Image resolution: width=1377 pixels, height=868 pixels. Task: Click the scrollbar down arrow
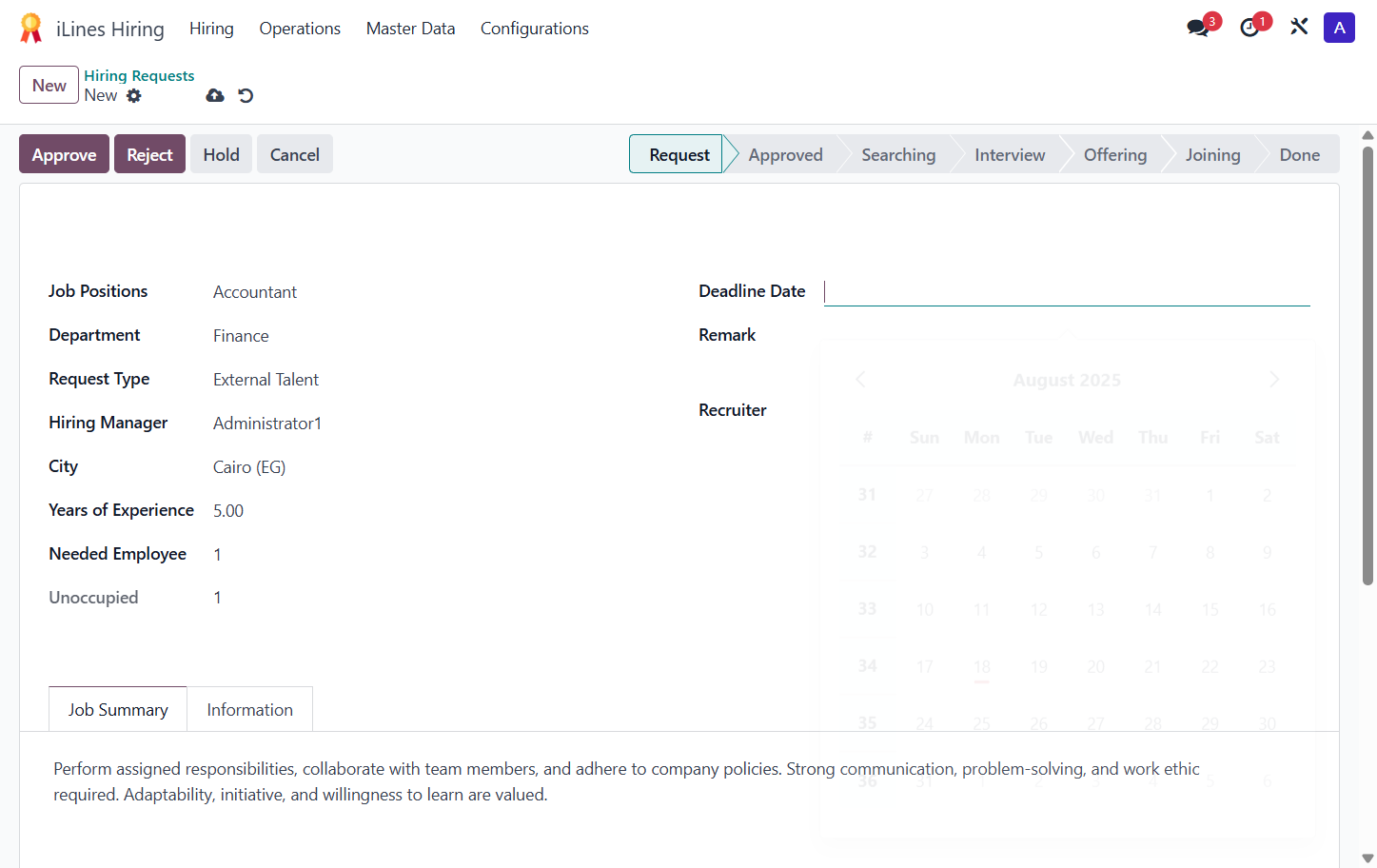[1367, 858]
